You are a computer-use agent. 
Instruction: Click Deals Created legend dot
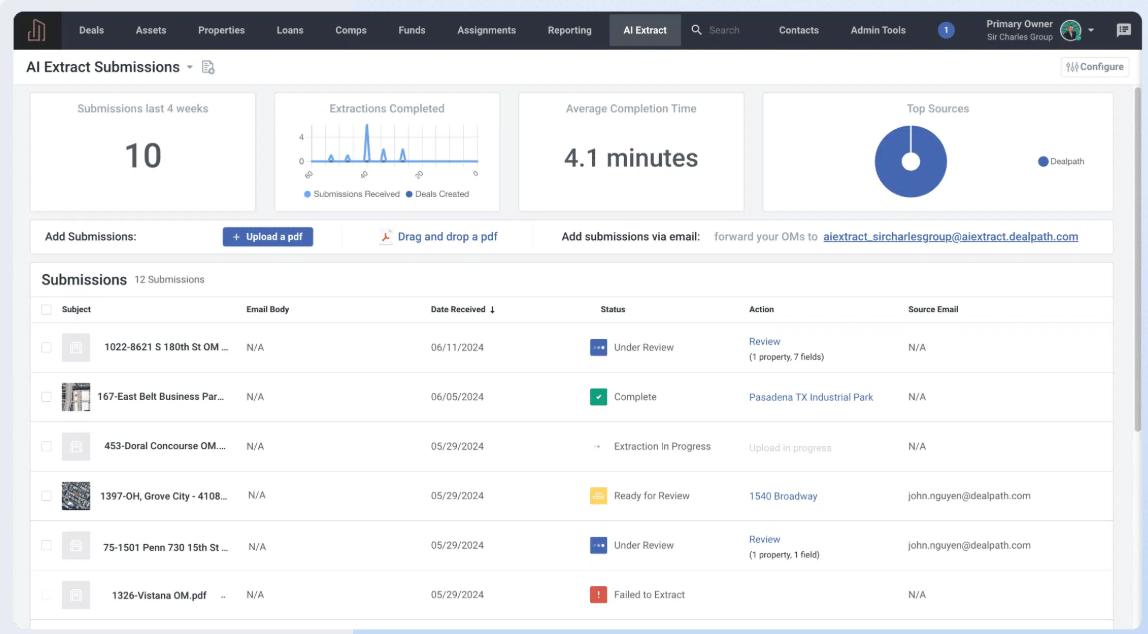(x=409, y=194)
